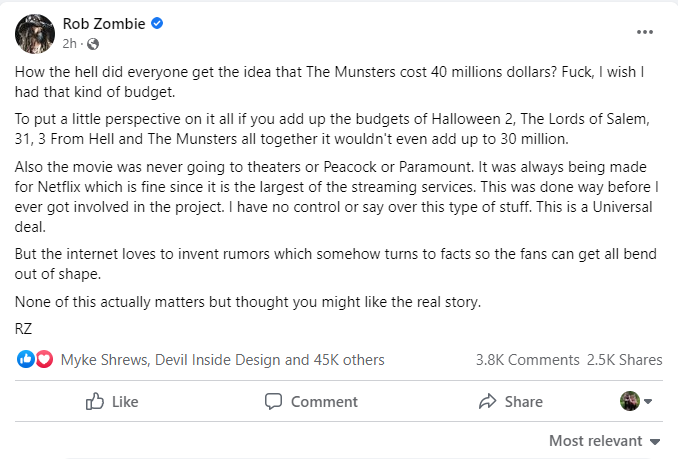Viewport: 678px width, 459px height.
Task: Open Rob Zombie's profile picture
Action: click(x=34, y=33)
